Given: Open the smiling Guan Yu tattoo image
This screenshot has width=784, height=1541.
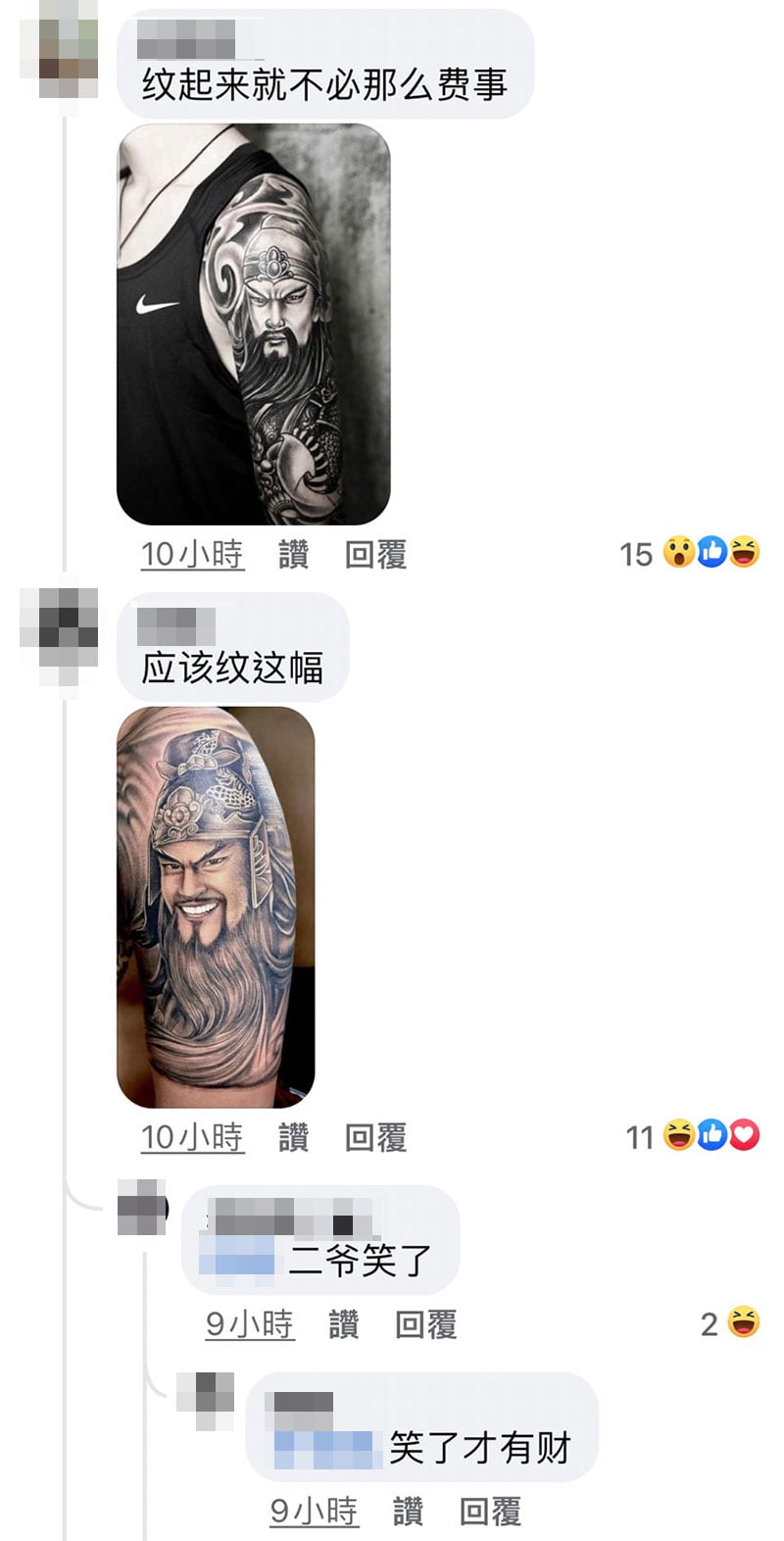Looking at the screenshot, I should (x=217, y=907).
